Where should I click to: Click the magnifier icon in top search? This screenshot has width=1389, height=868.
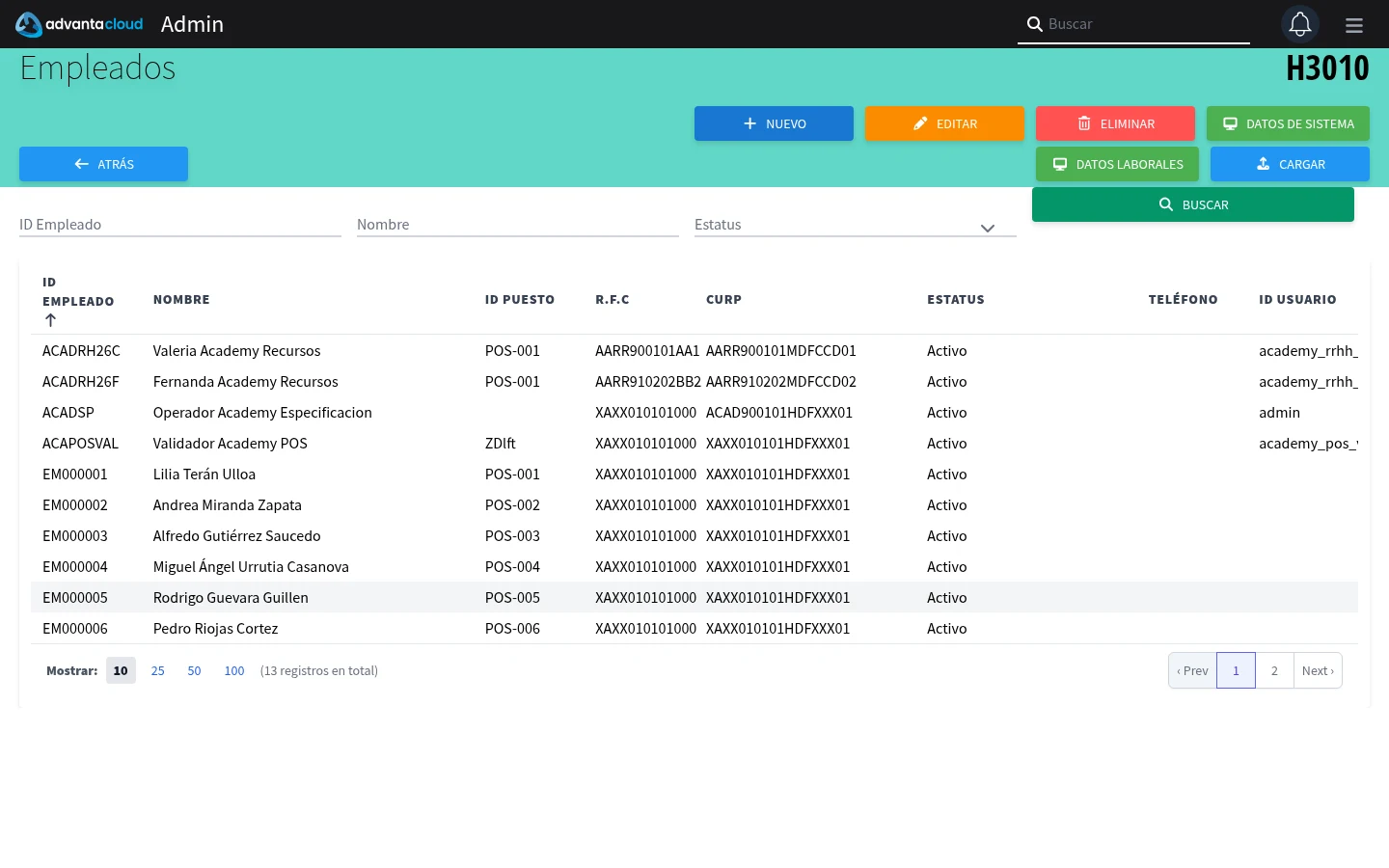tap(1034, 24)
